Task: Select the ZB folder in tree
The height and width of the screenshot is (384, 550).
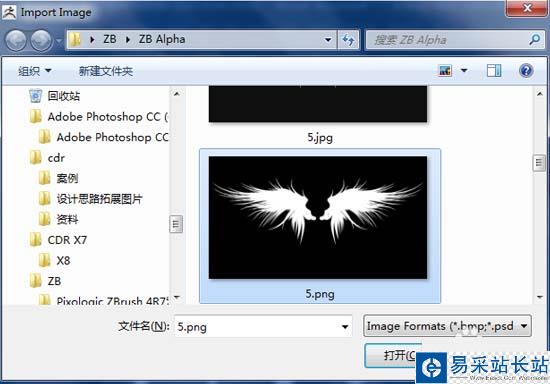Action: [x=54, y=281]
